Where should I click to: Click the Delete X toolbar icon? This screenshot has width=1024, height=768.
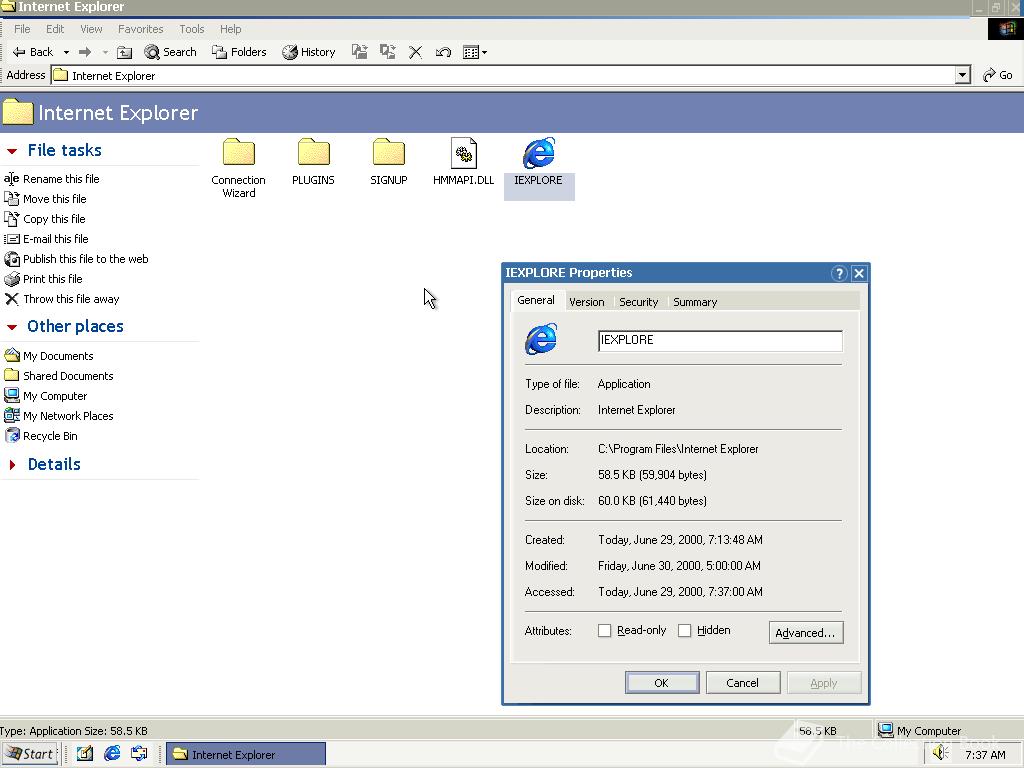[415, 52]
